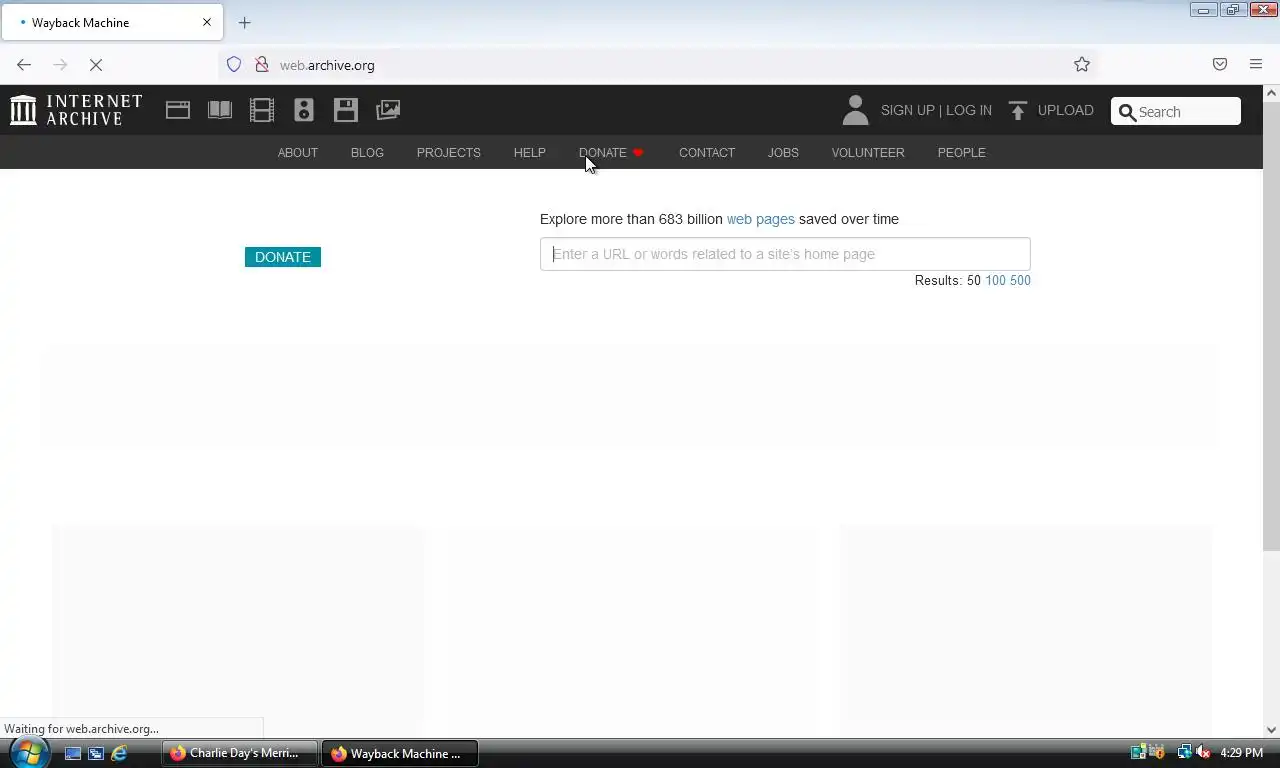Open the DONATE menu item with heart

[x=611, y=152]
